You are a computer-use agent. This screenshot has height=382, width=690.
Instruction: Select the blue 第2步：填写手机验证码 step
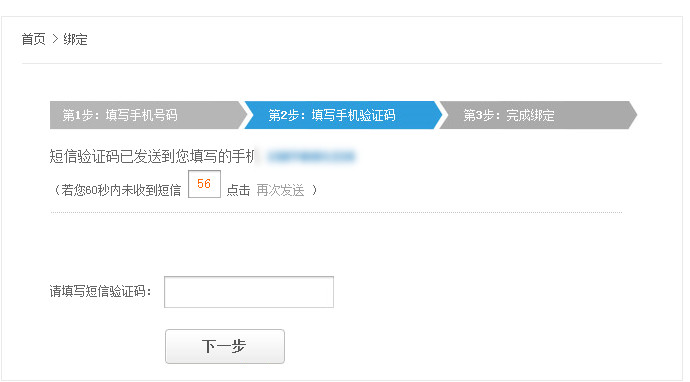pyautogui.click(x=332, y=115)
